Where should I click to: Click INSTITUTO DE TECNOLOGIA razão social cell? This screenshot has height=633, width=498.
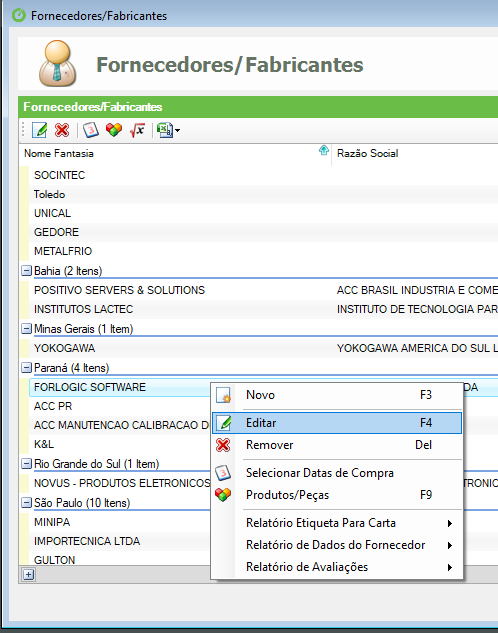(417, 309)
